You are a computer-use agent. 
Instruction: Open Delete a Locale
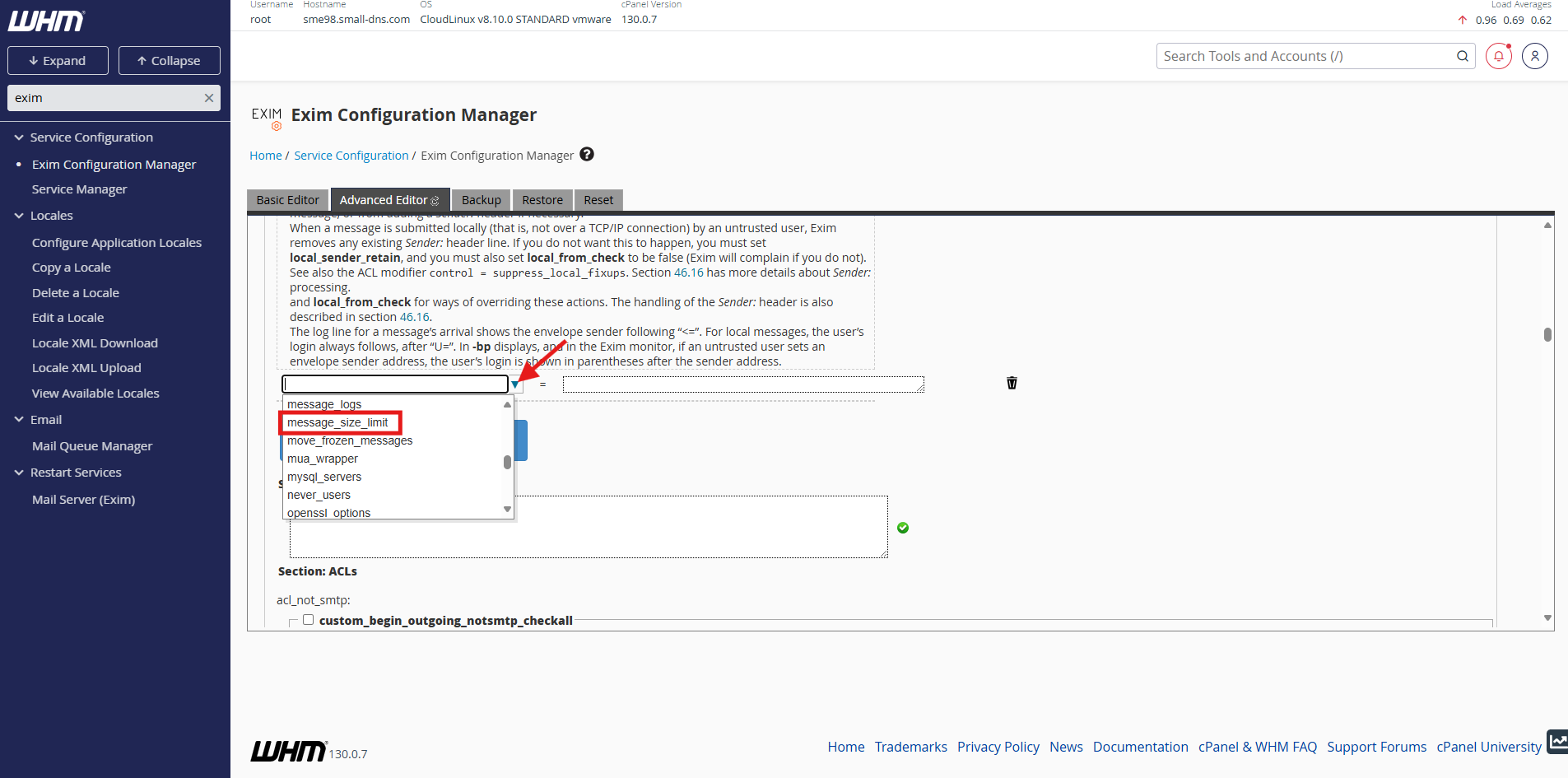pyautogui.click(x=76, y=293)
